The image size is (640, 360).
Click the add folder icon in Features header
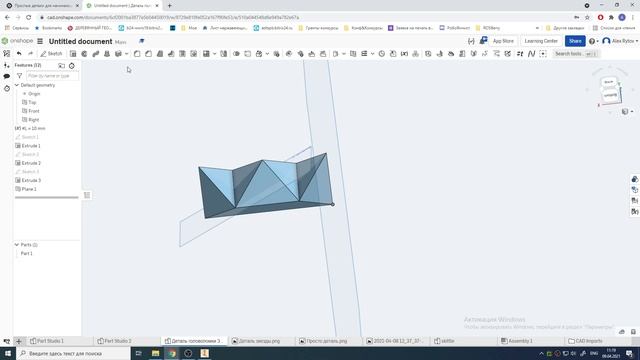61,65
